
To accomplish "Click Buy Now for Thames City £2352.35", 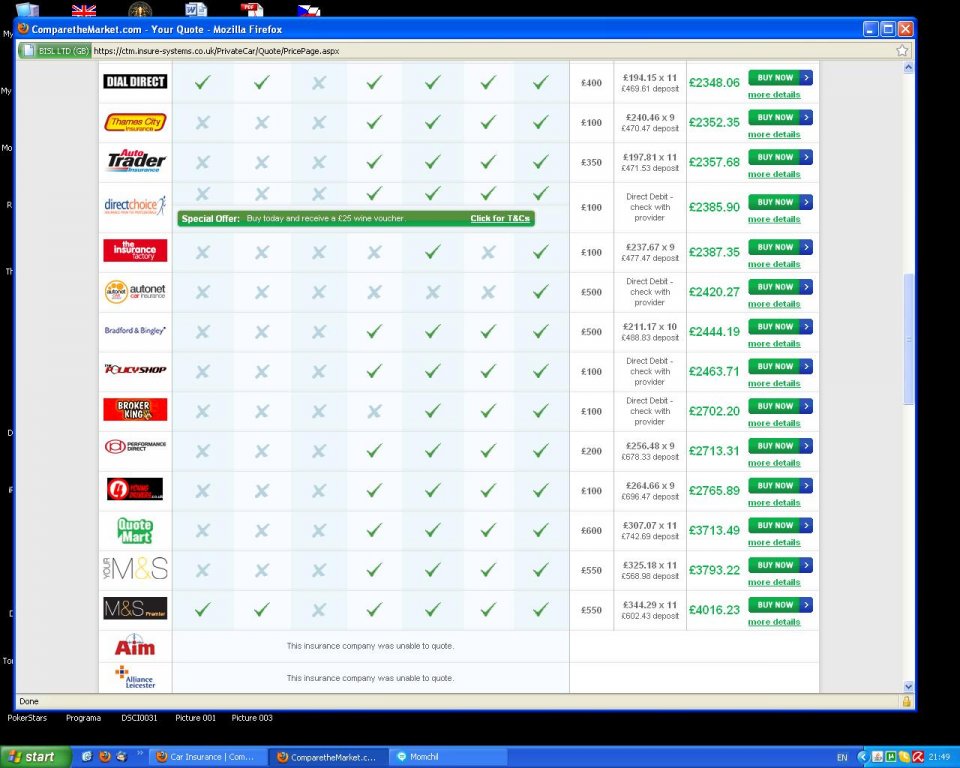I will tap(780, 118).
